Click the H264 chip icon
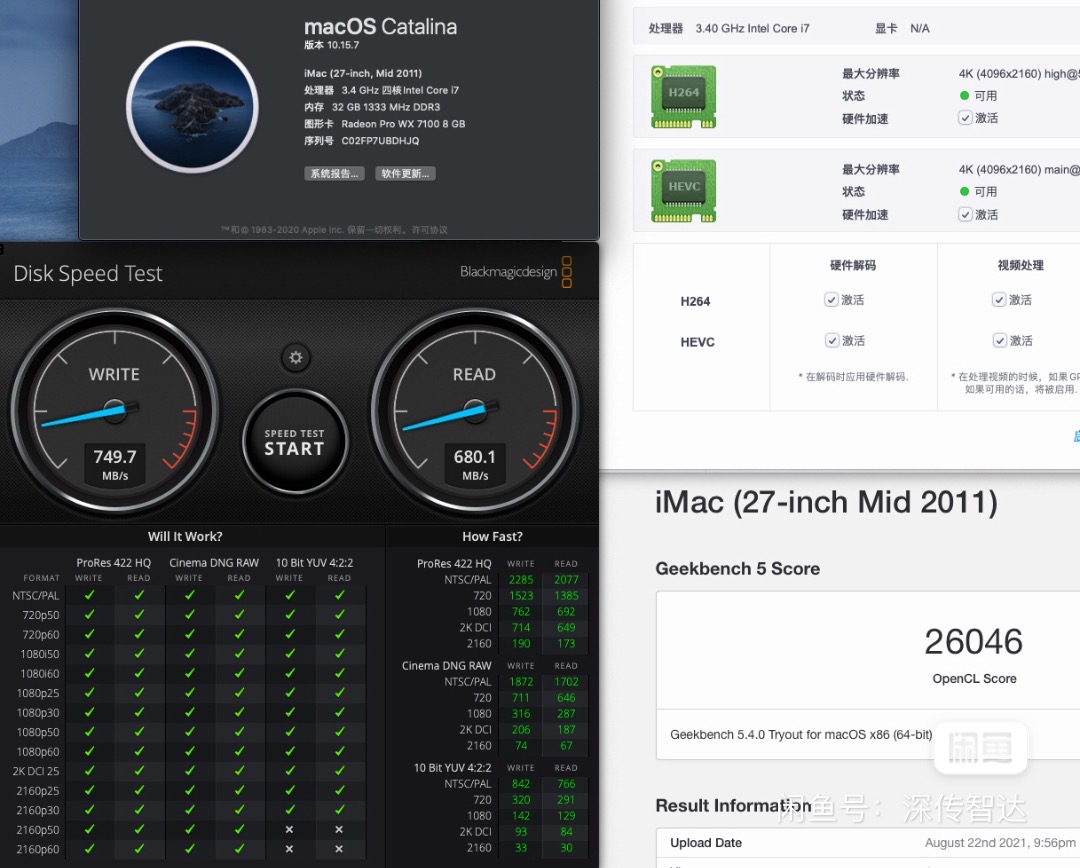Image resolution: width=1080 pixels, height=868 pixels. pos(683,97)
